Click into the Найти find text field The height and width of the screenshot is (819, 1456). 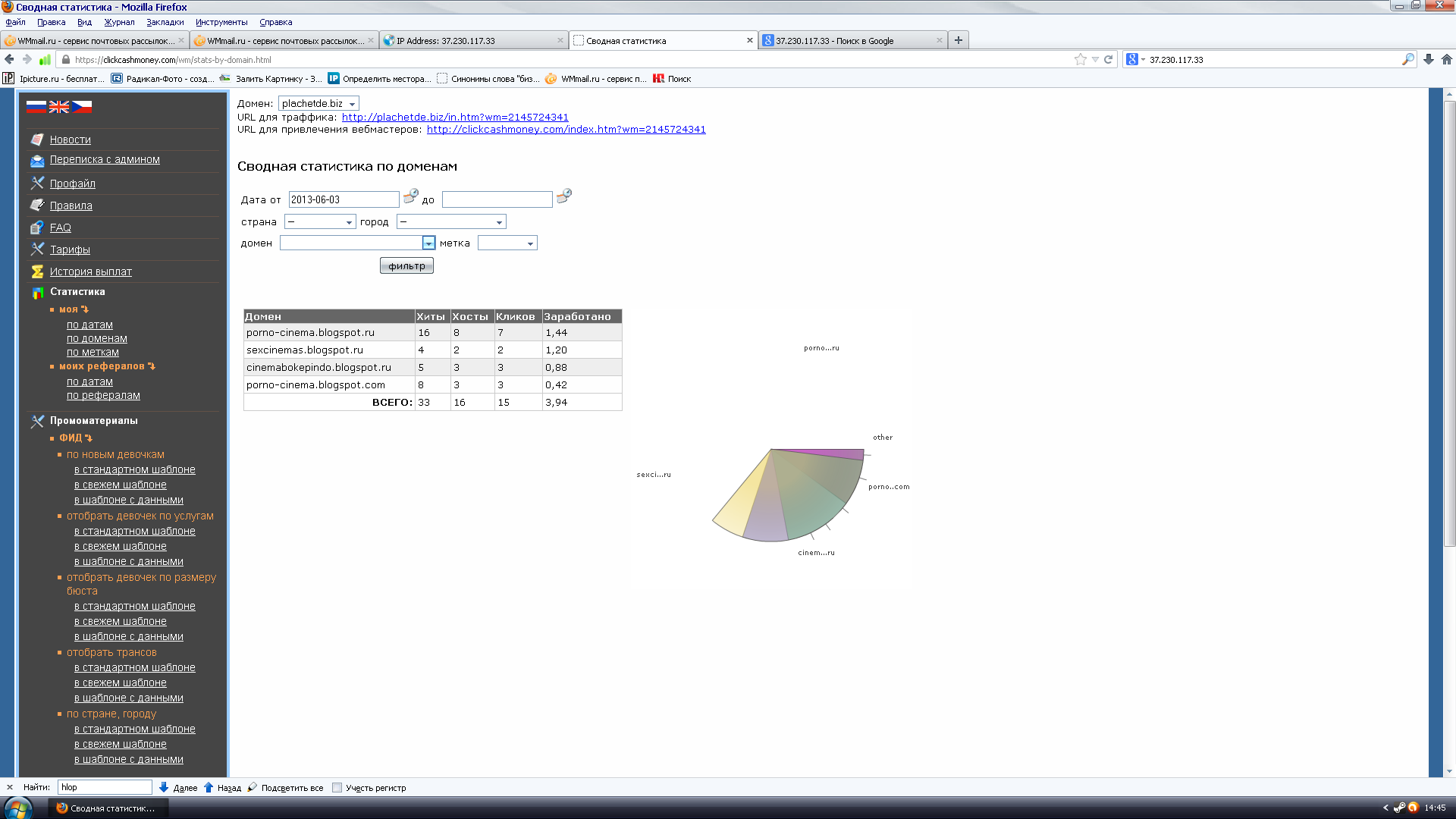tap(105, 787)
